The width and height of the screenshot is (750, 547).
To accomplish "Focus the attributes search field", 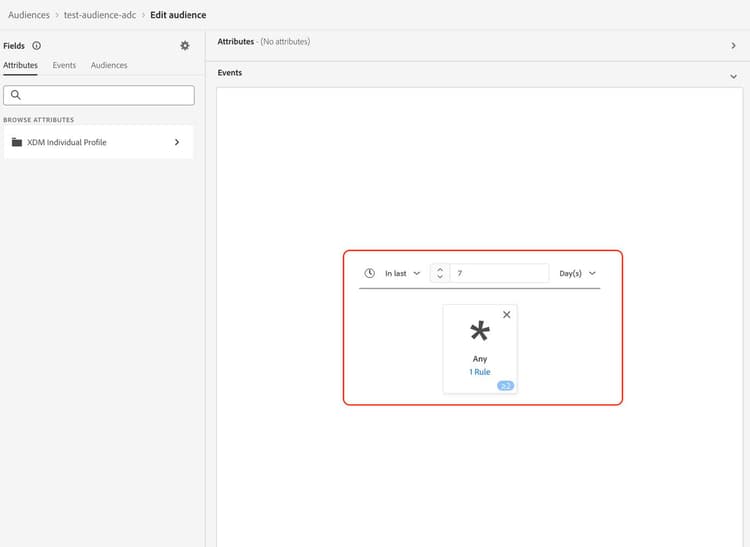I will 99,95.
